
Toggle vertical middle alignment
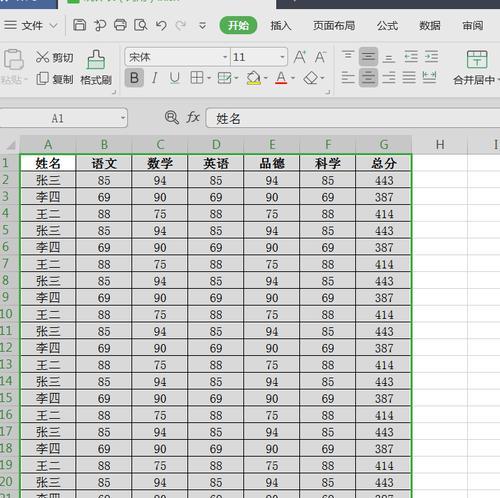click(x=368, y=57)
